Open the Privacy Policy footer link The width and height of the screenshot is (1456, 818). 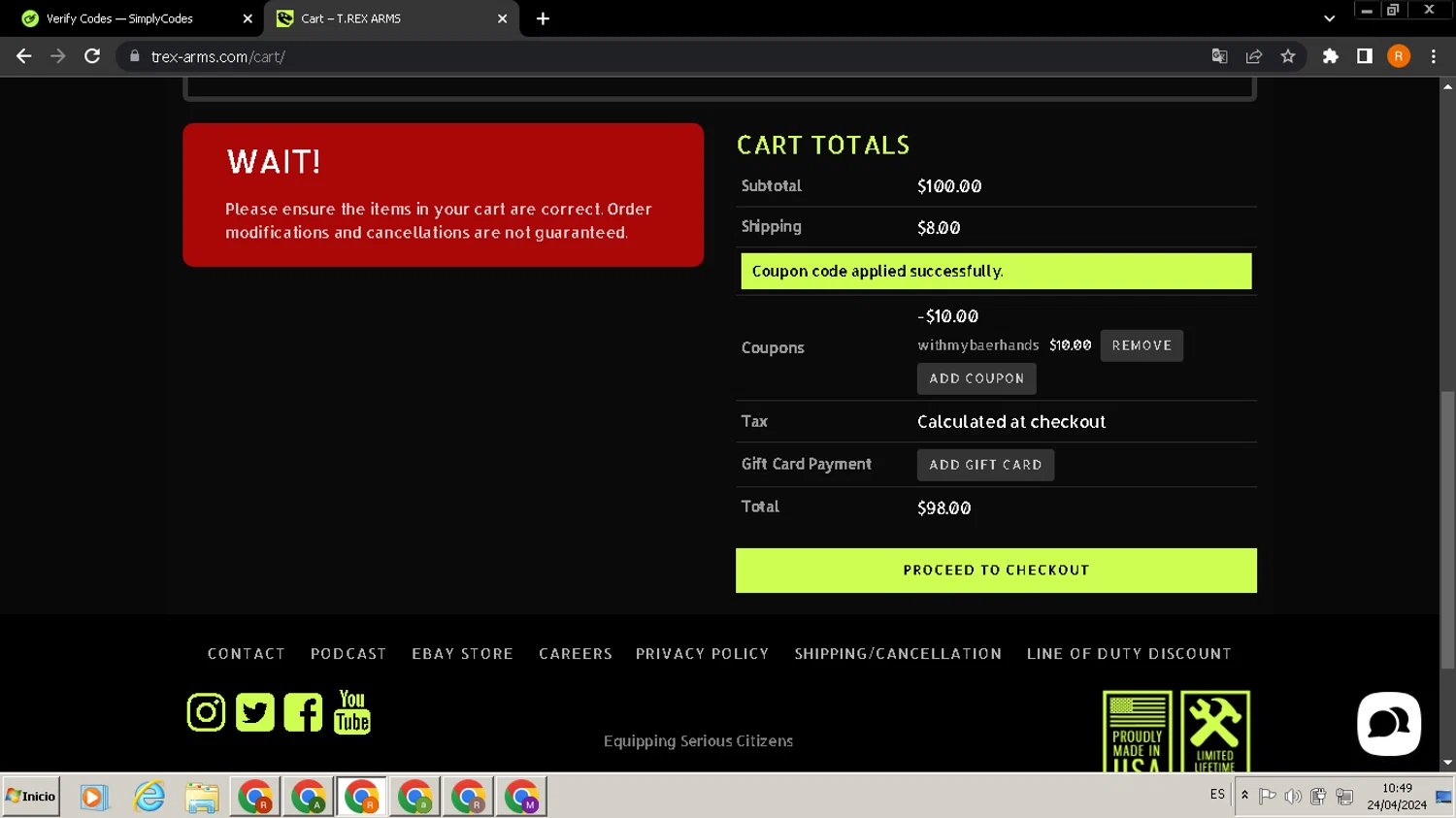tap(703, 654)
